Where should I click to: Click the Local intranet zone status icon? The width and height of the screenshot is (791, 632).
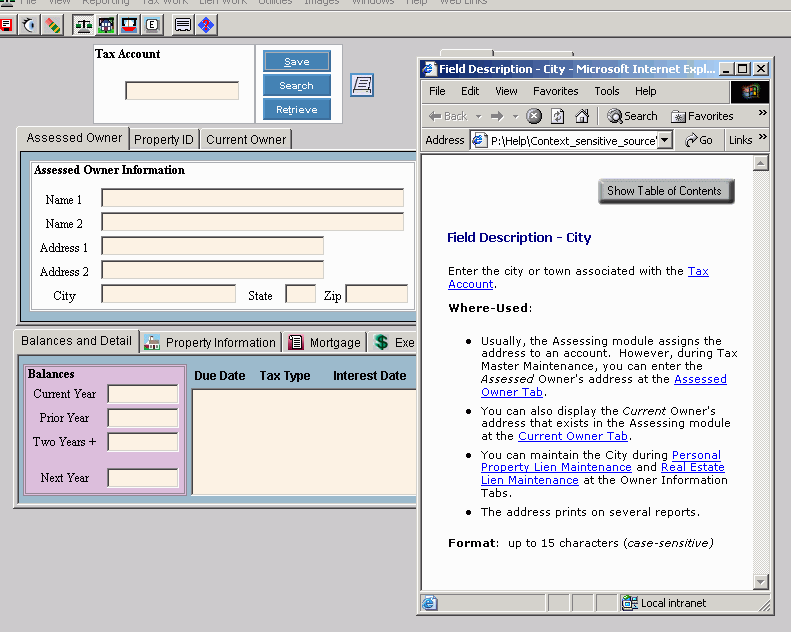629,603
